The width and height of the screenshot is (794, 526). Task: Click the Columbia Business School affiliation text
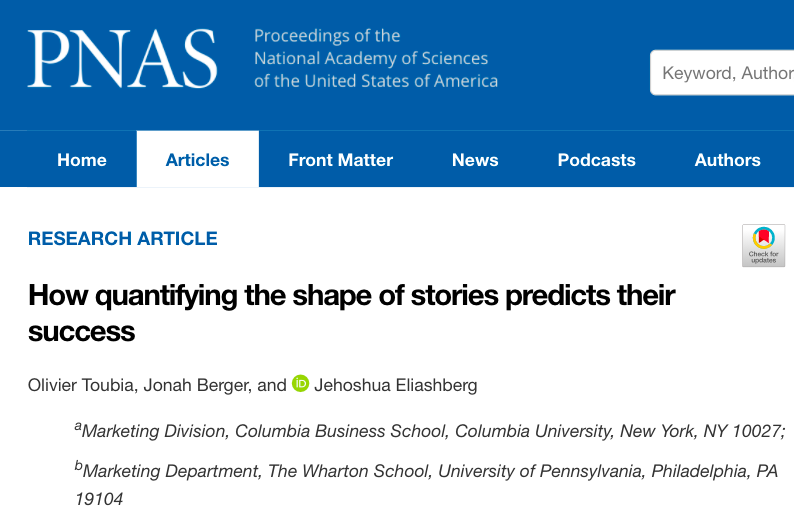pos(432,431)
